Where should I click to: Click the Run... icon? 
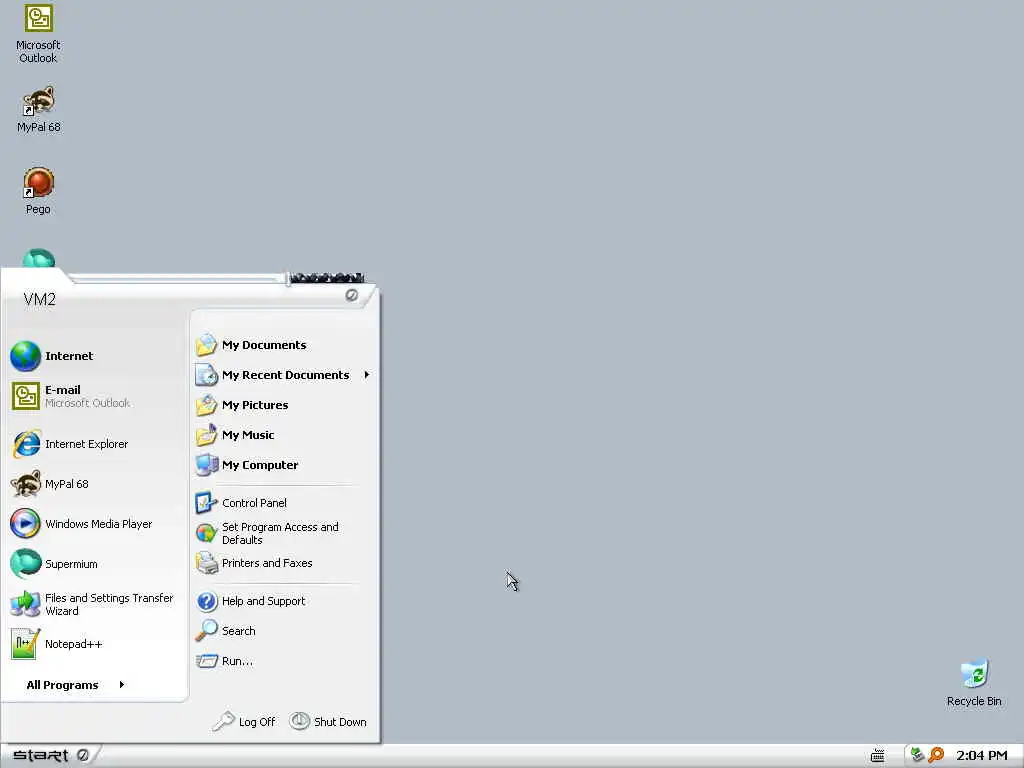tap(206, 661)
